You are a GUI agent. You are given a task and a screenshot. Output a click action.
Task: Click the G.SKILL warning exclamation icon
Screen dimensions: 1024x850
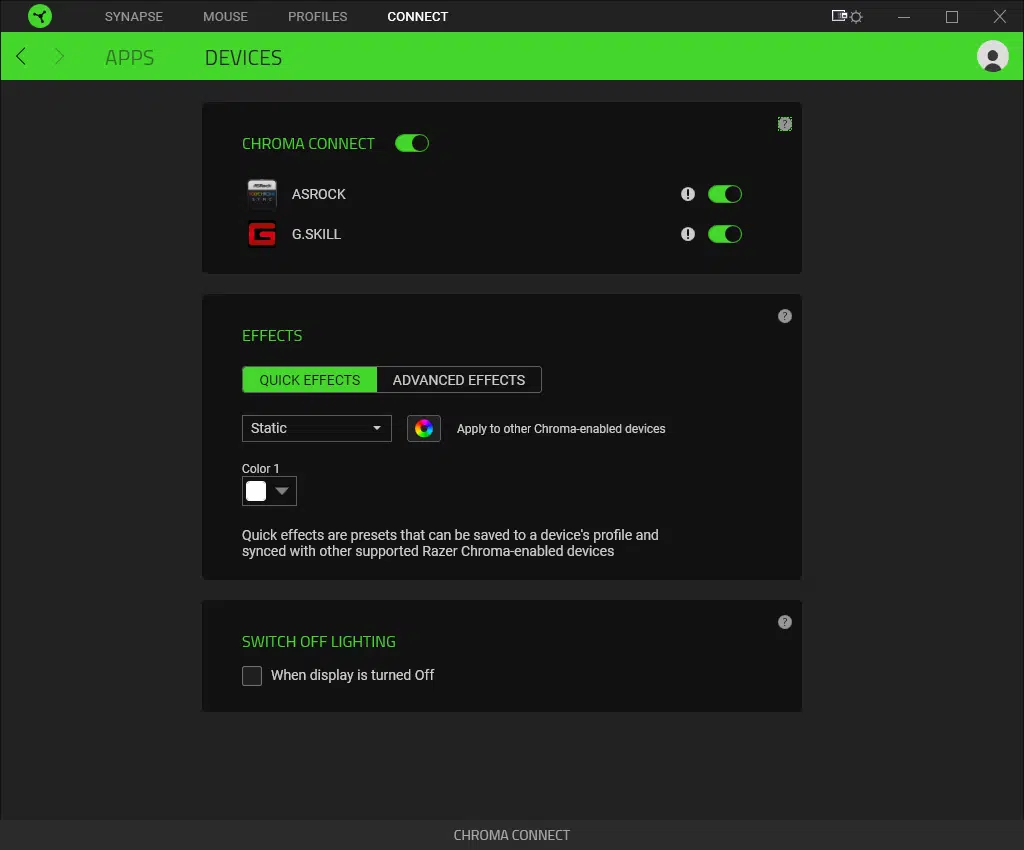point(687,234)
